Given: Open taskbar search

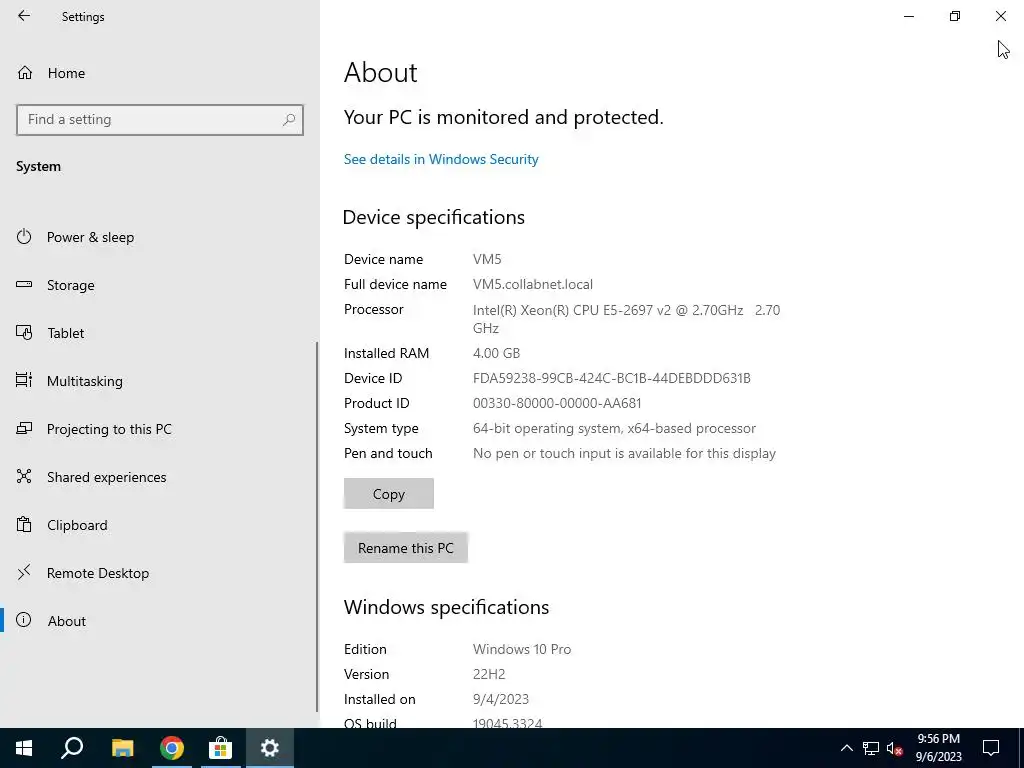Looking at the screenshot, I should click(x=72, y=748).
